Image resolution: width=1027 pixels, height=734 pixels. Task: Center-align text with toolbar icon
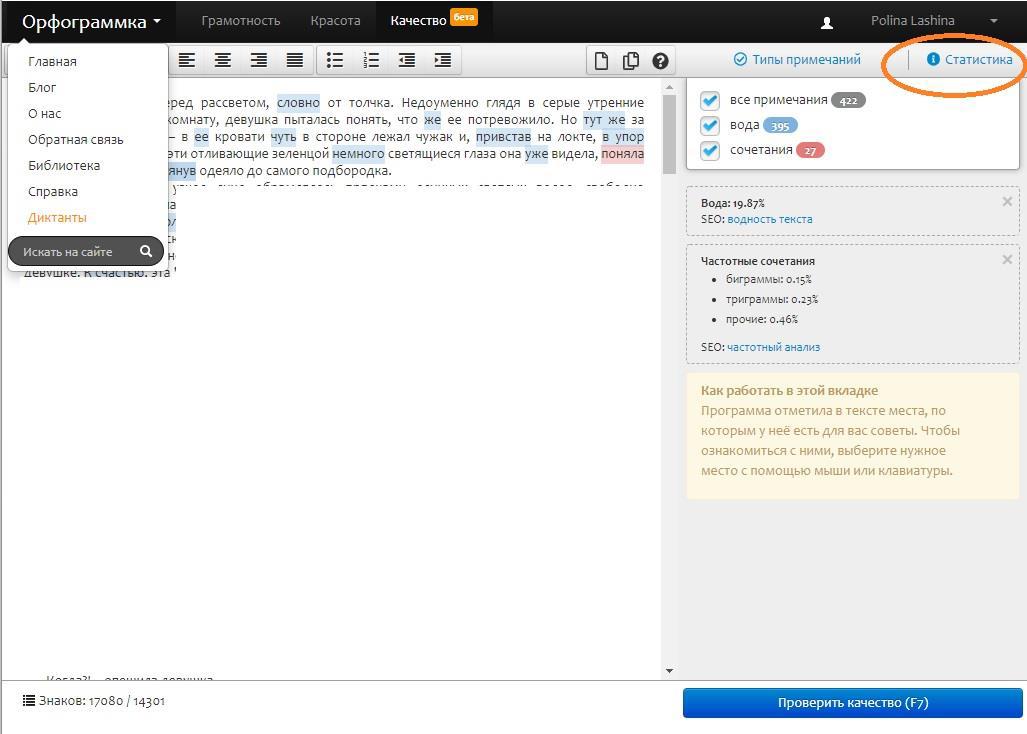223,60
